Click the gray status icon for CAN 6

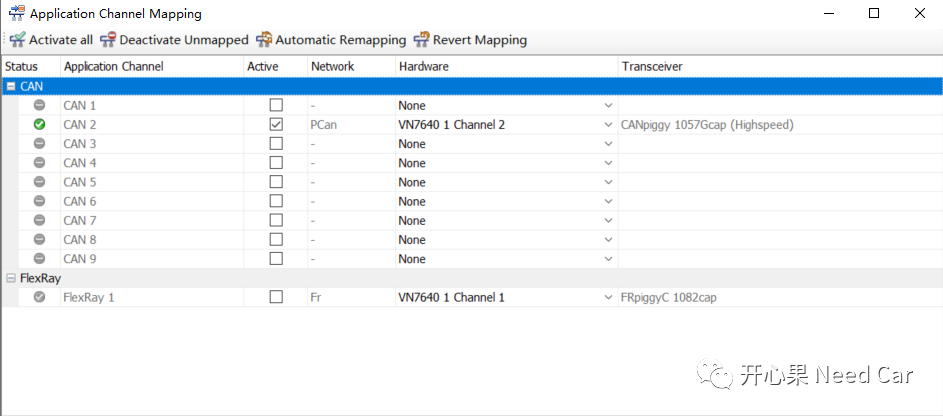click(x=39, y=201)
